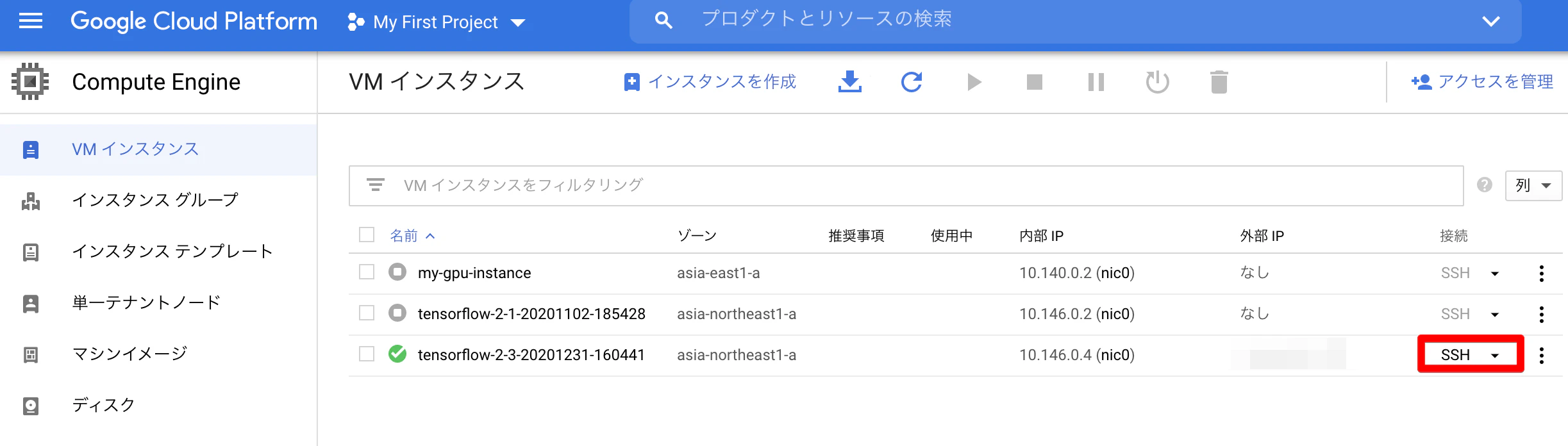Click running status icon of tensorflow-2-3-20201231-160441
The width and height of the screenshot is (1568, 446).
click(x=397, y=354)
